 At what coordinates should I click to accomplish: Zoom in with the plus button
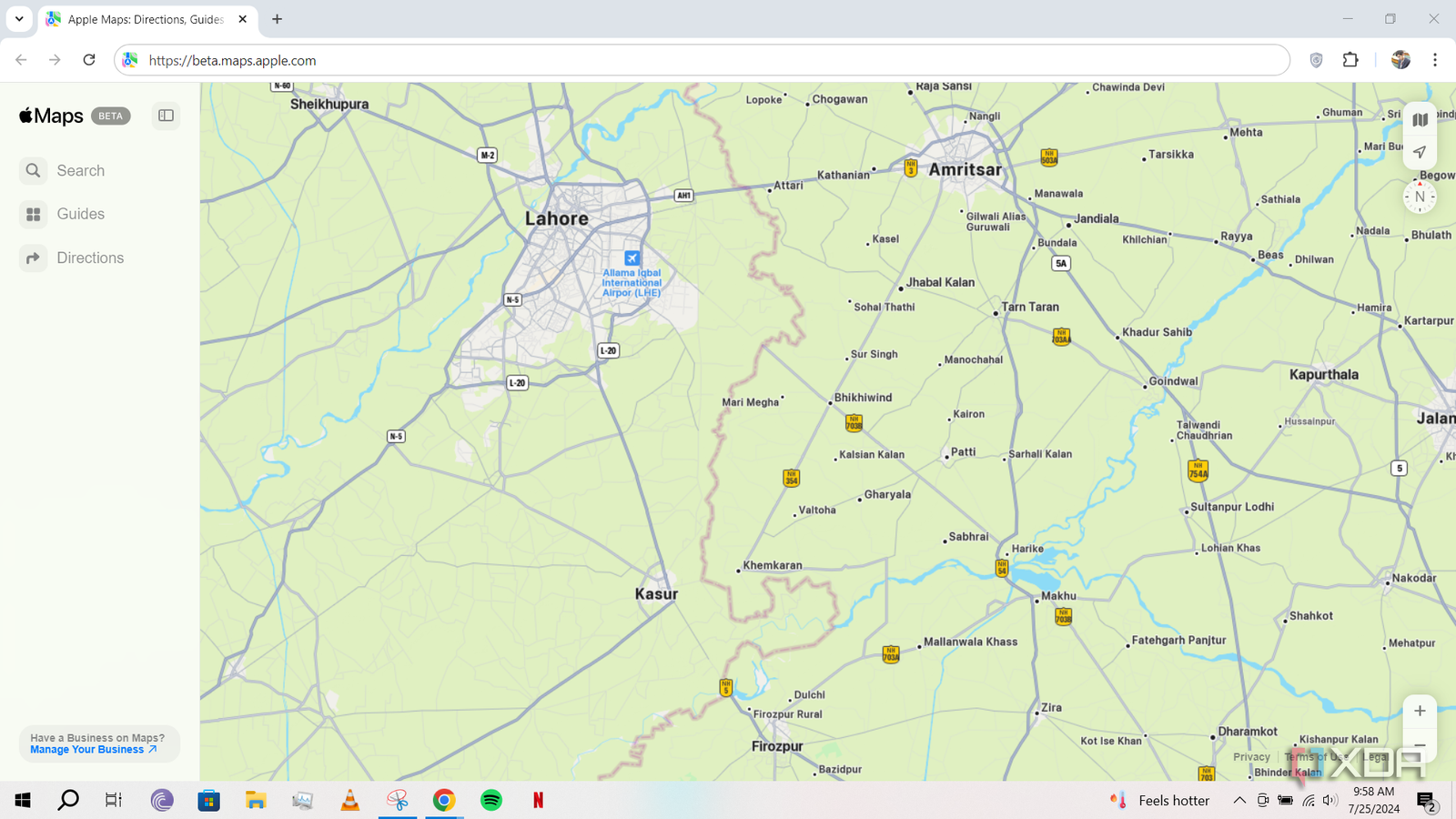pos(1420,711)
